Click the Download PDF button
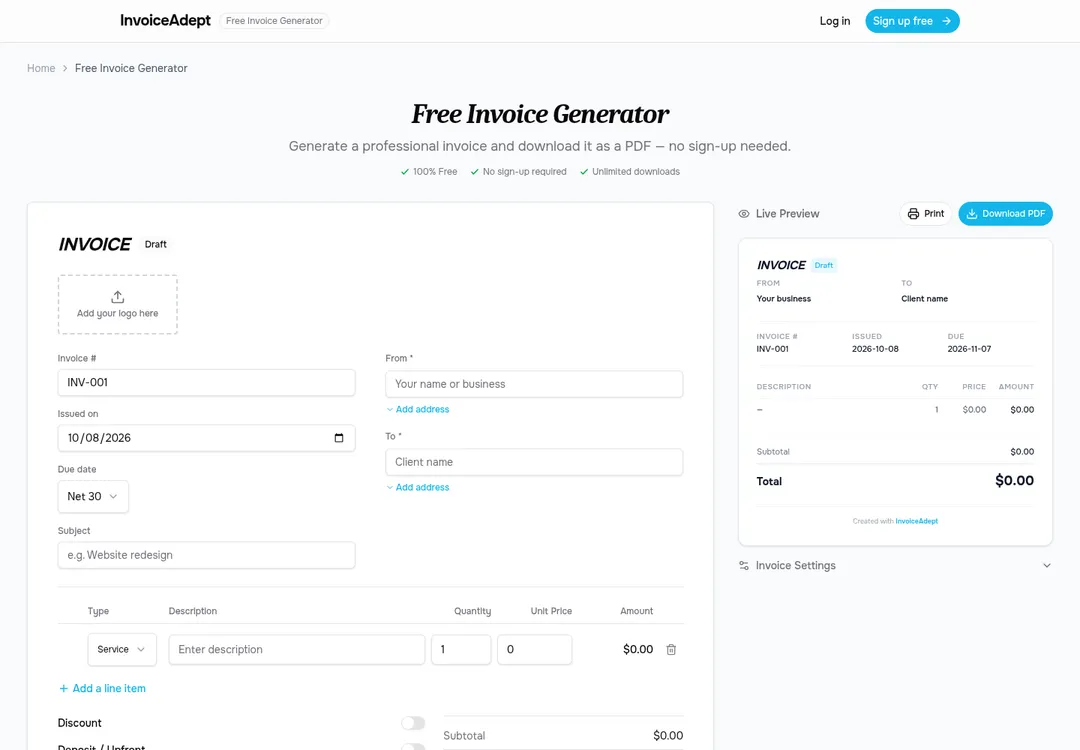The width and height of the screenshot is (1080, 750). (1006, 213)
